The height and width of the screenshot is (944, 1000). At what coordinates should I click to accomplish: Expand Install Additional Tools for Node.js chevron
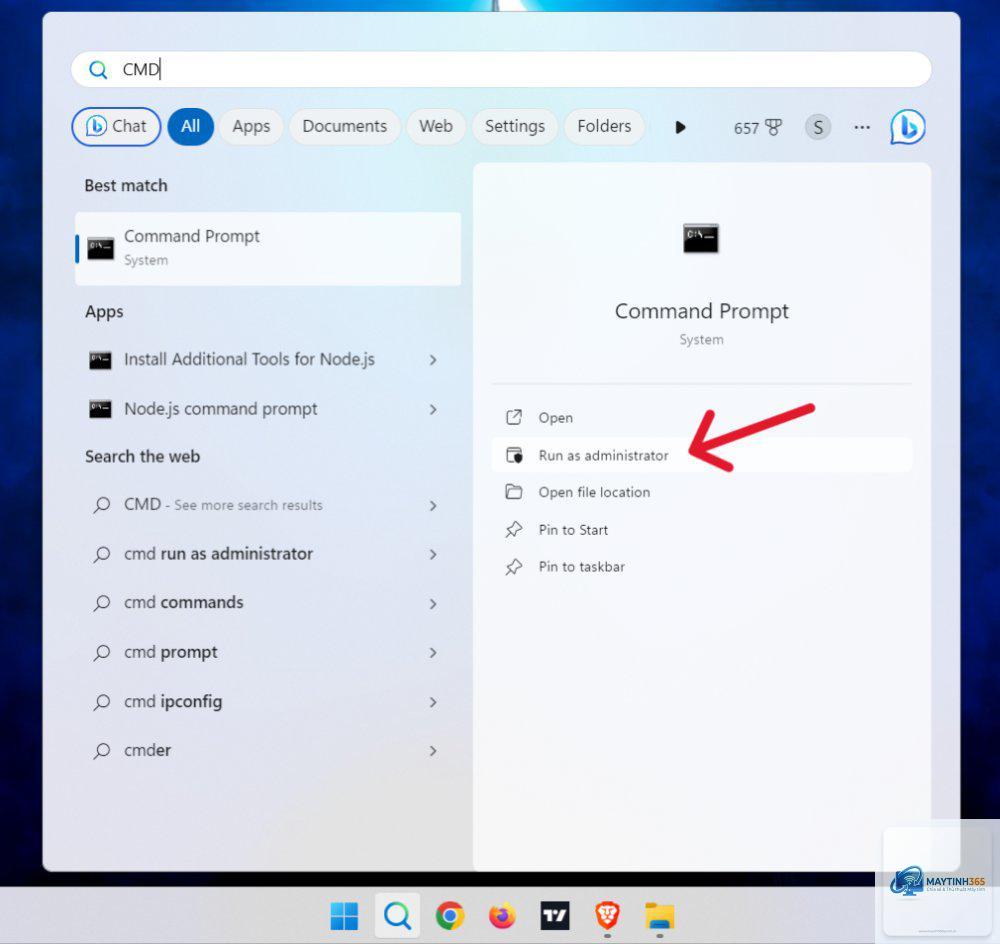(433, 360)
